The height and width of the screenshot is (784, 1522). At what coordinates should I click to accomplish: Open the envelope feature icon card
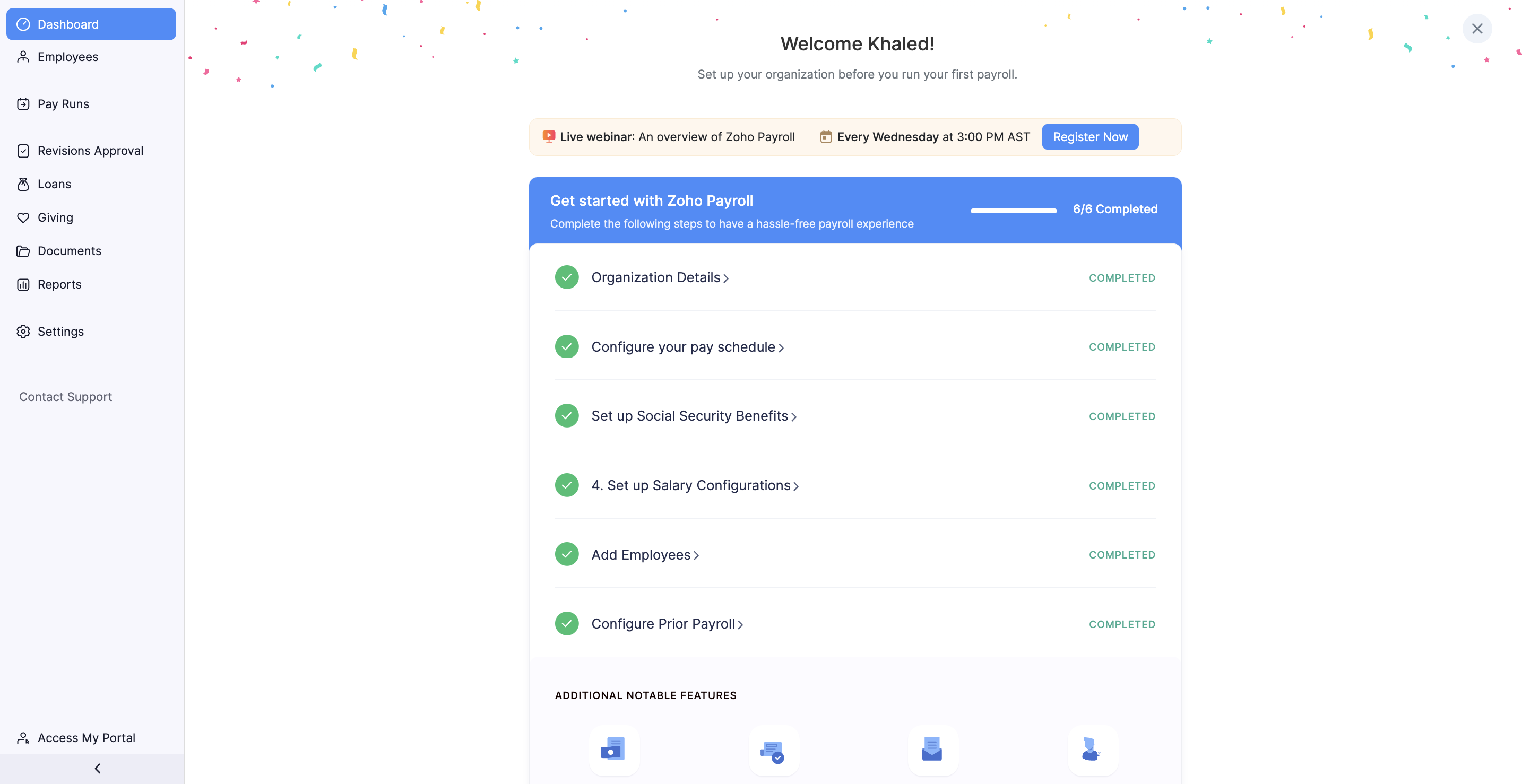pyautogui.click(x=932, y=750)
